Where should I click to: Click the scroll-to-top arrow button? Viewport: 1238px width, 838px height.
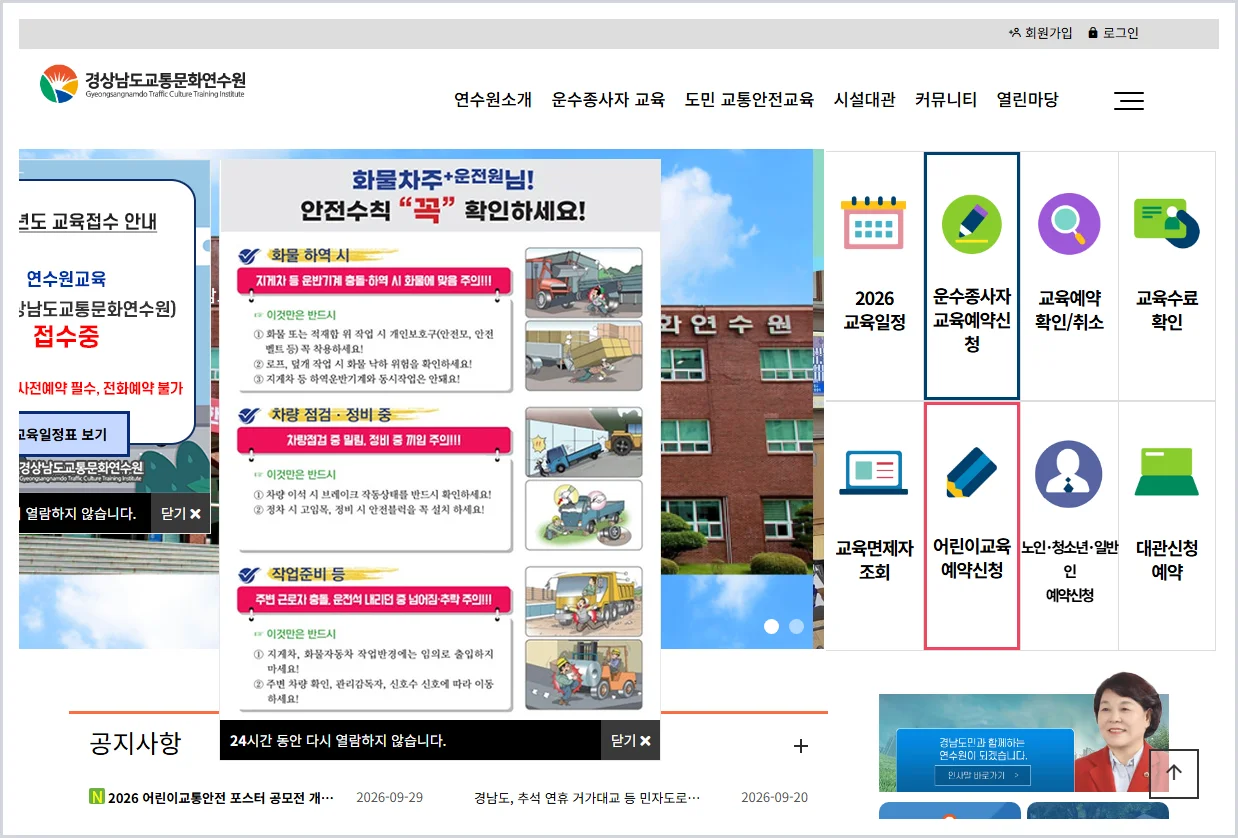(x=1174, y=773)
